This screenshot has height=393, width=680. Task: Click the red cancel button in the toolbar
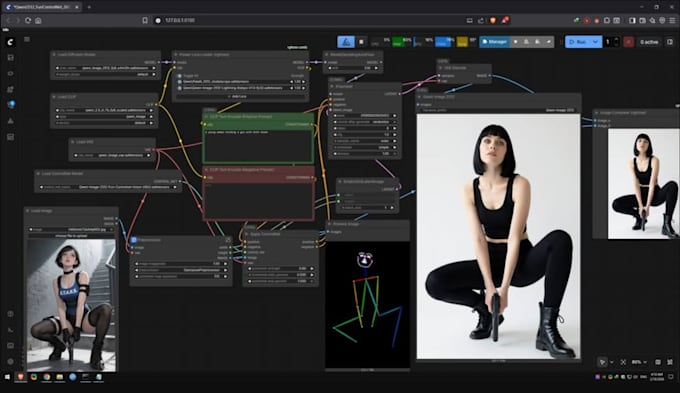tap(628, 42)
